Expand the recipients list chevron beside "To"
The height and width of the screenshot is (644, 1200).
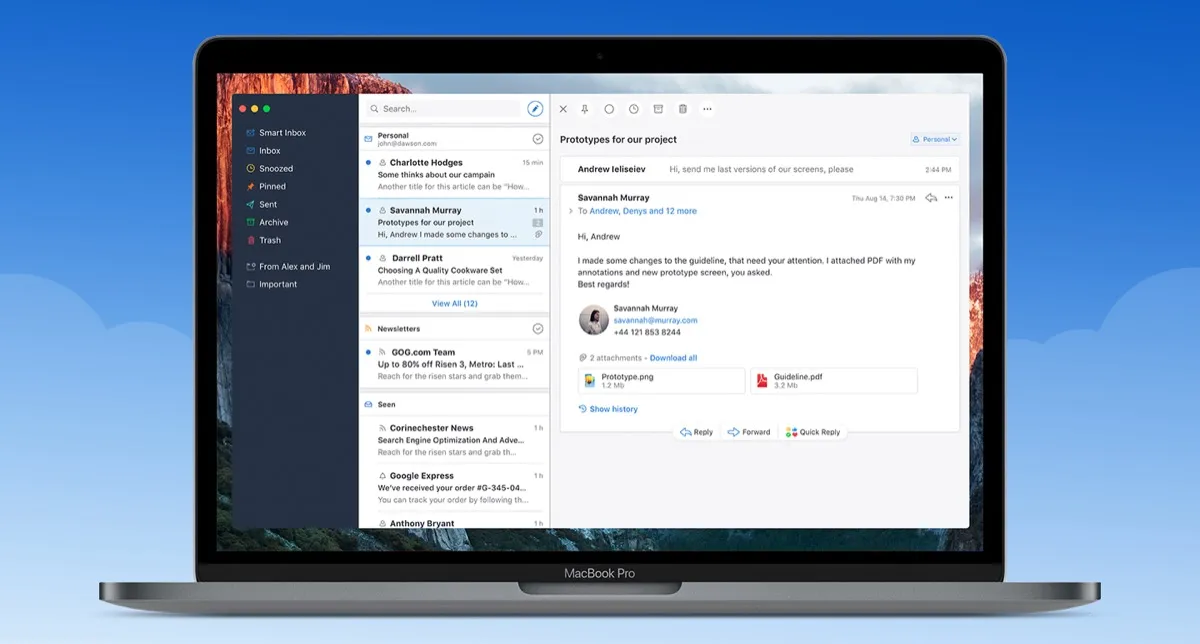tap(570, 211)
